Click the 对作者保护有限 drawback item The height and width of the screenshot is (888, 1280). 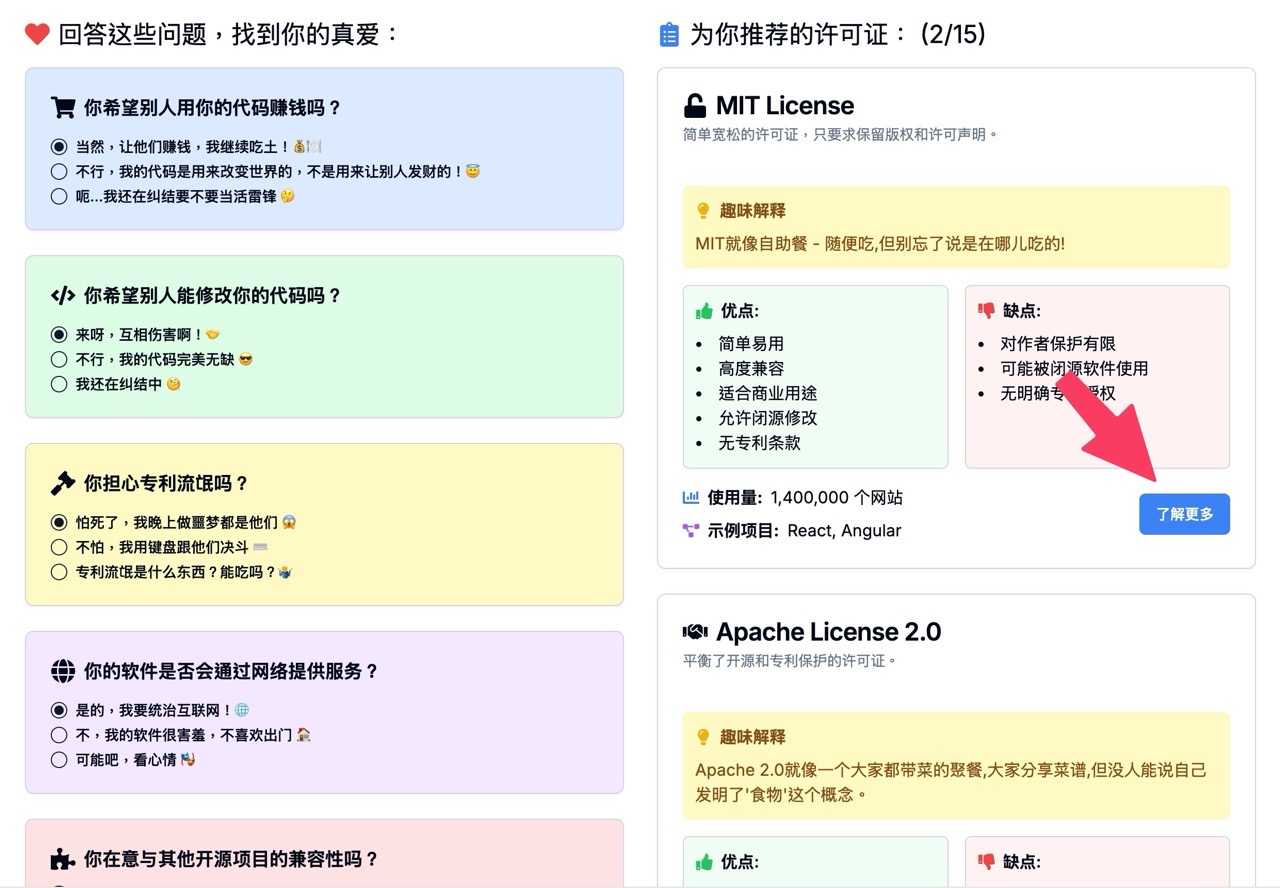1058,343
